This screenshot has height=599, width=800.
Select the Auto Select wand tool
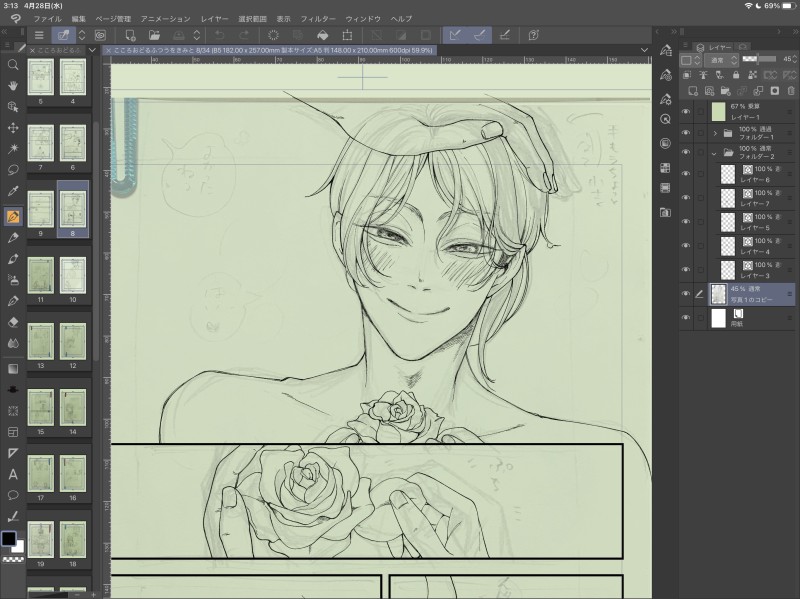click(13, 148)
